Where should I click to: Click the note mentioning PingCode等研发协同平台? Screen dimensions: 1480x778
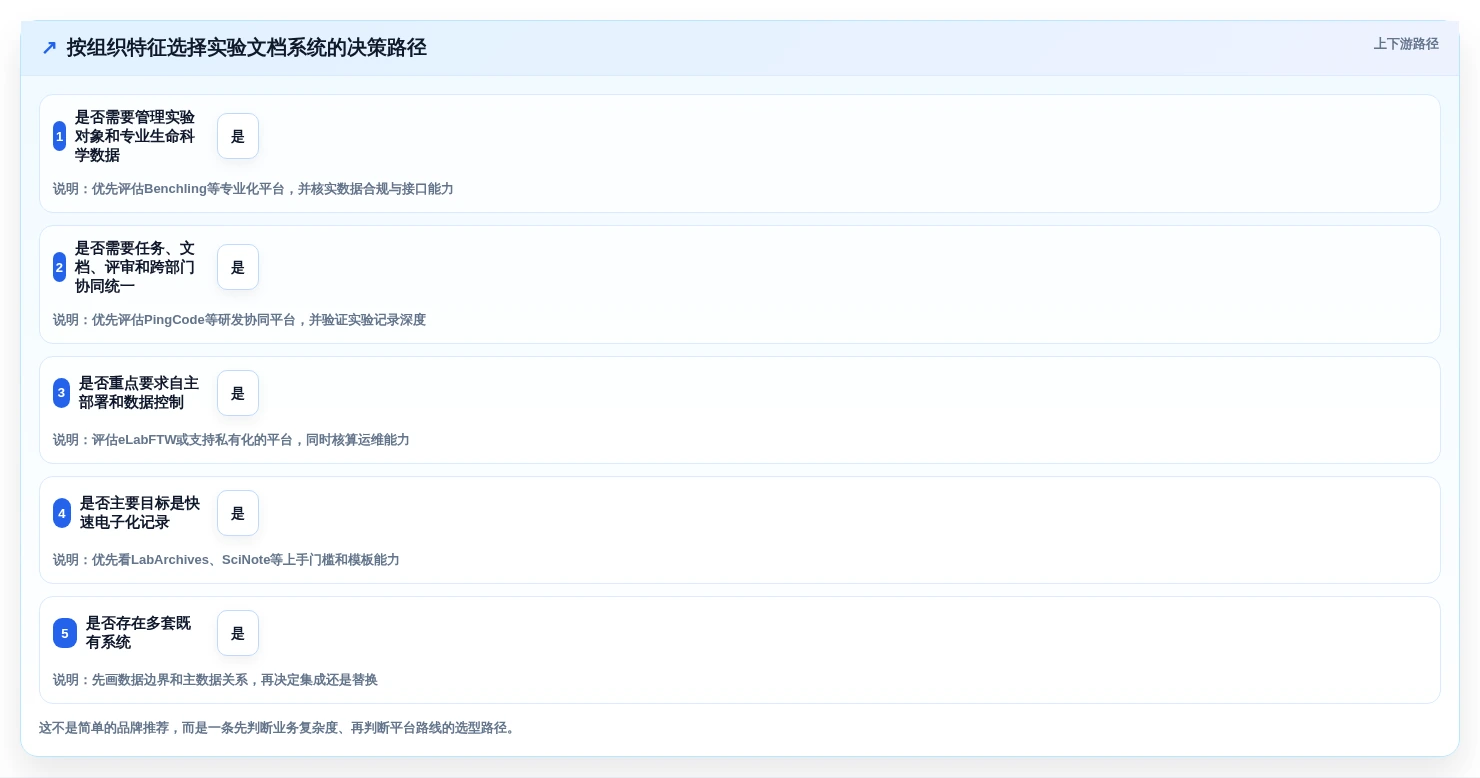tap(239, 320)
